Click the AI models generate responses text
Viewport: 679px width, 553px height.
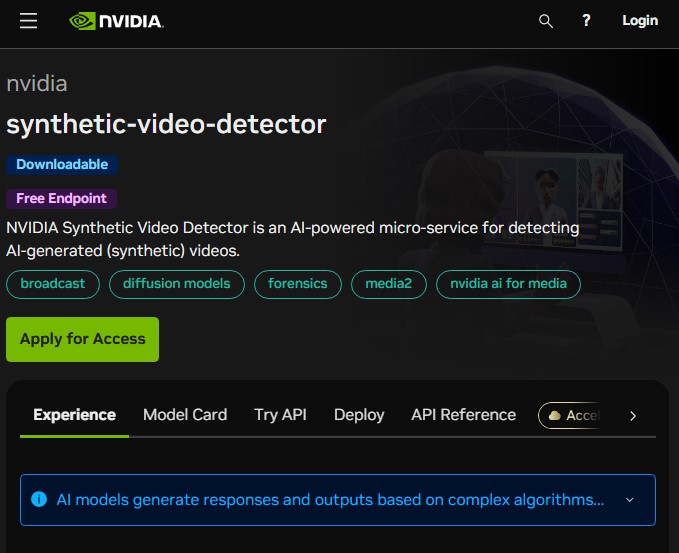(330, 500)
